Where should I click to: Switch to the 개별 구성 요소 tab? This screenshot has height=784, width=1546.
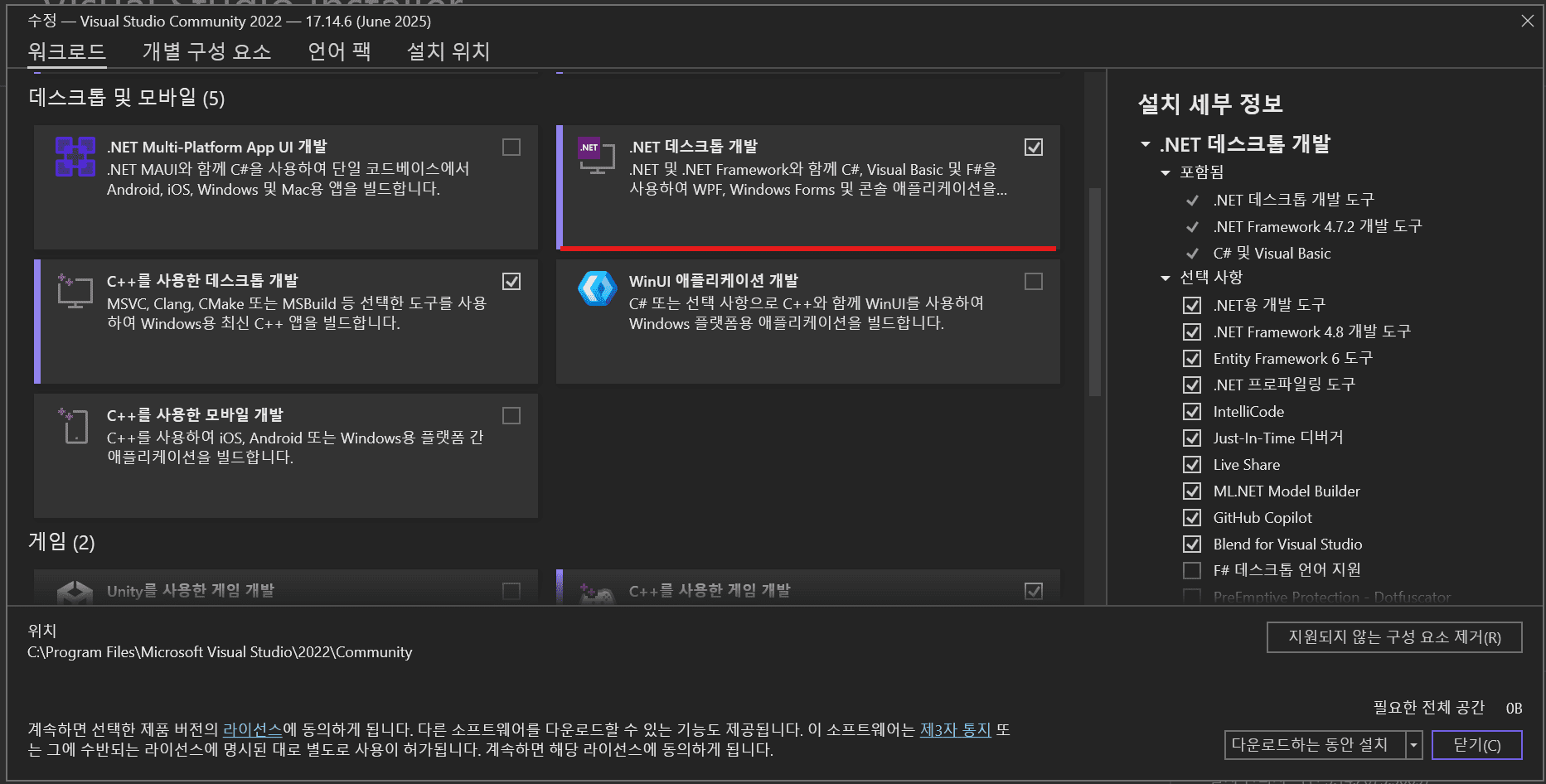[206, 51]
